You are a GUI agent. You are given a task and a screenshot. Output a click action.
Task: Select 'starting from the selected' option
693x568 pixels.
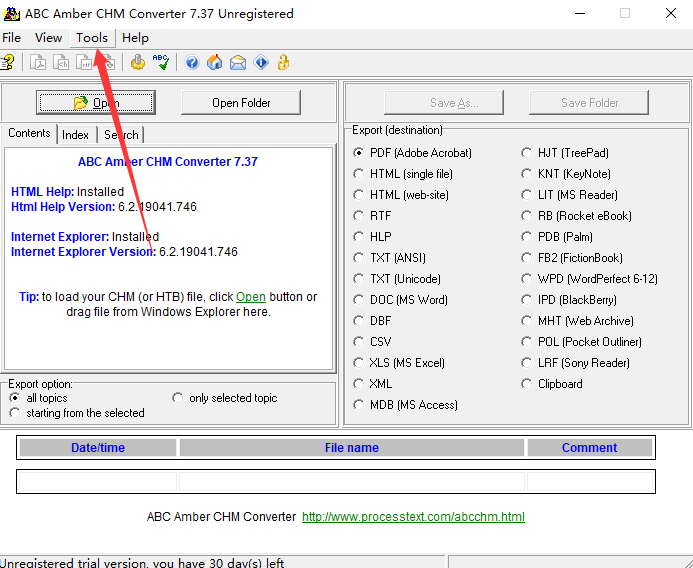coord(15,413)
